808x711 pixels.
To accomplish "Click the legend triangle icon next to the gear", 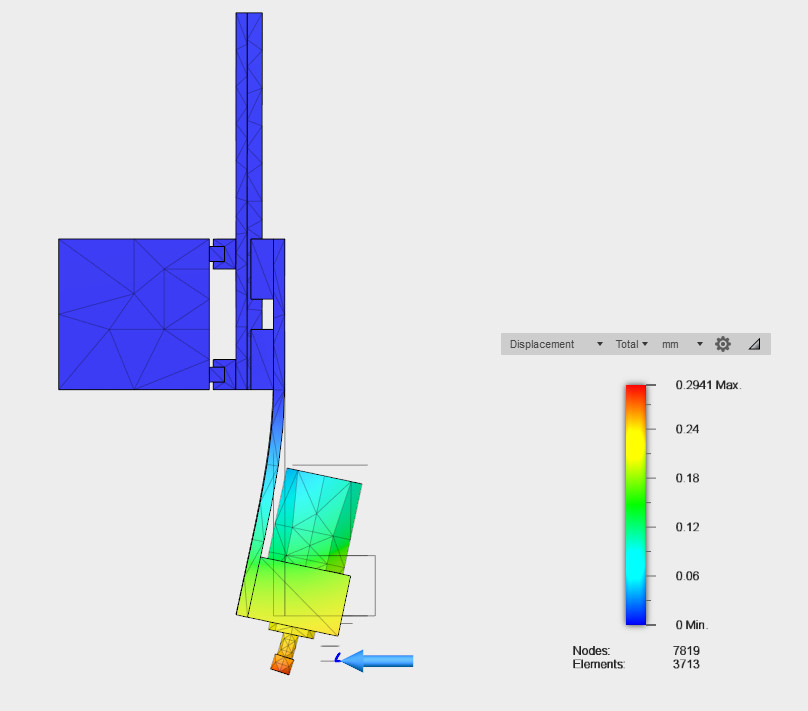I will pos(754,344).
